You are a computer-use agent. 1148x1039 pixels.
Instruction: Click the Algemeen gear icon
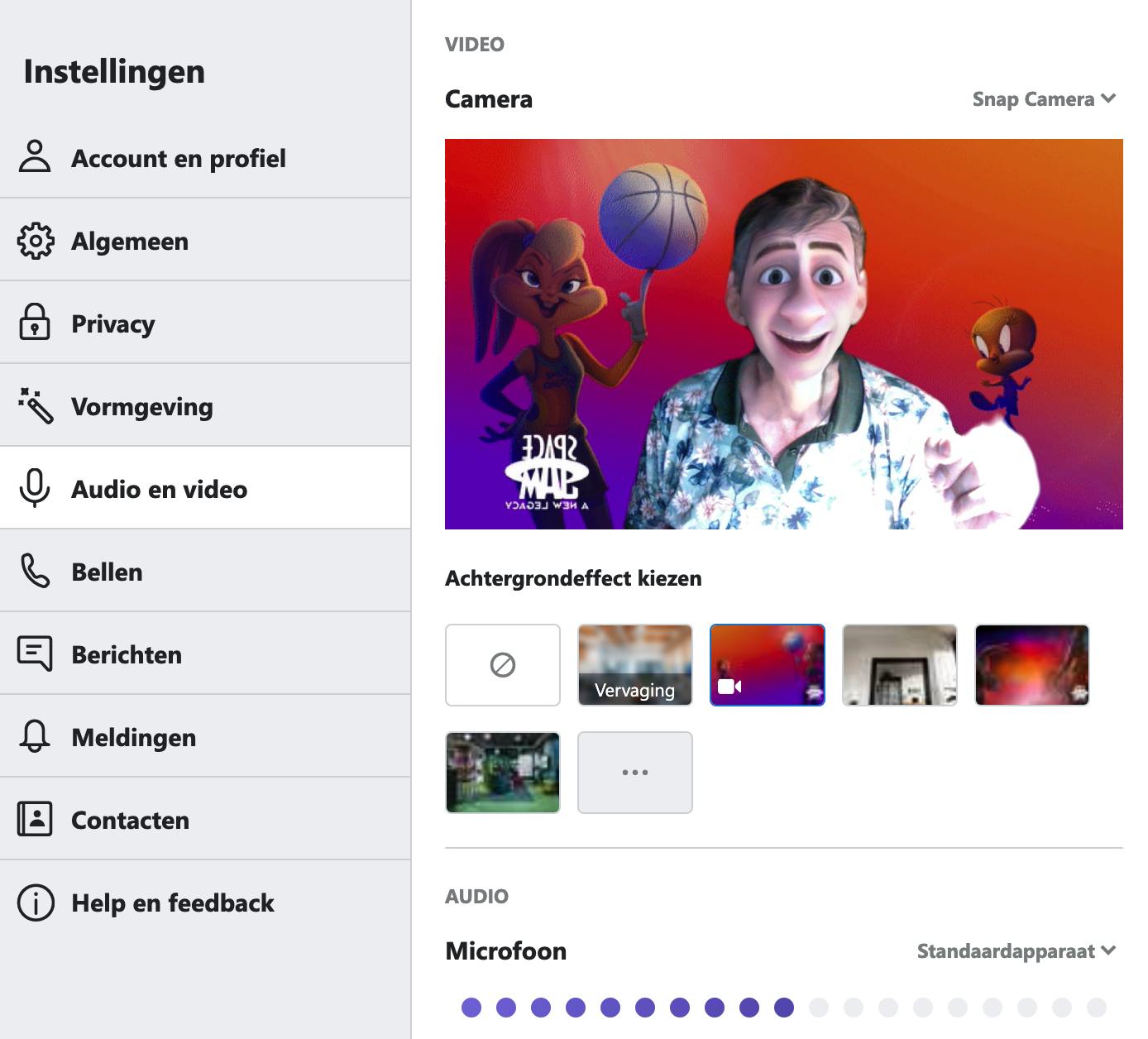tap(35, 241)
